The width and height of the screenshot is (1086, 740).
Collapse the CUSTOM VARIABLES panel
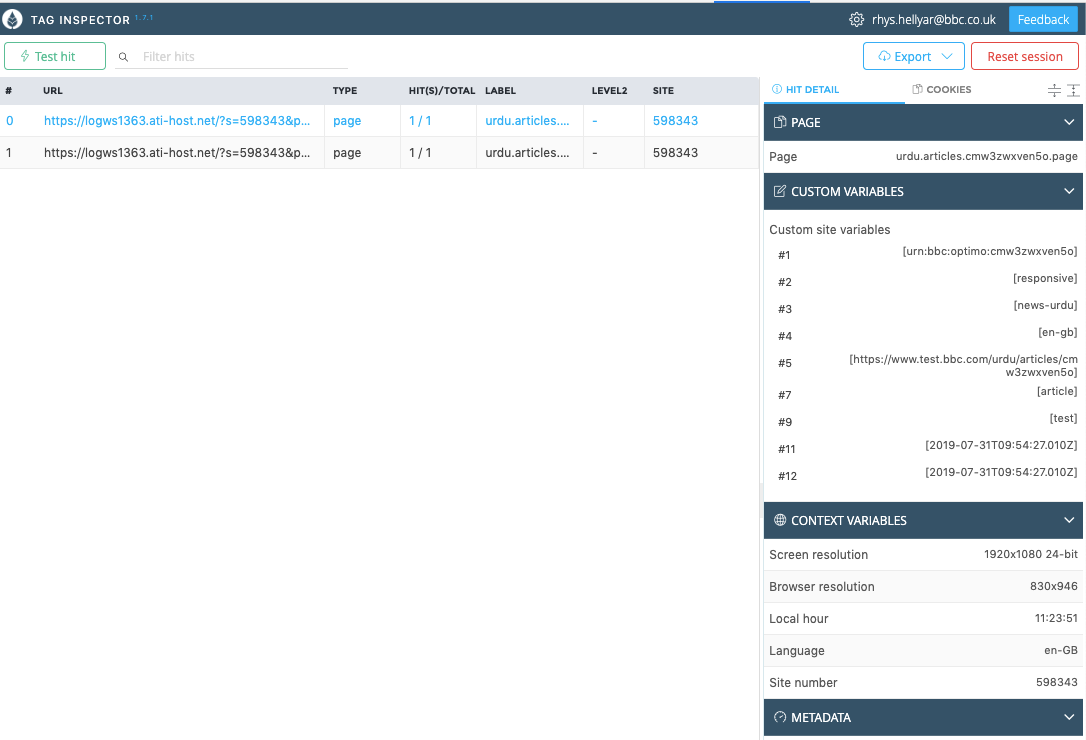click(x=1069, y=191)
